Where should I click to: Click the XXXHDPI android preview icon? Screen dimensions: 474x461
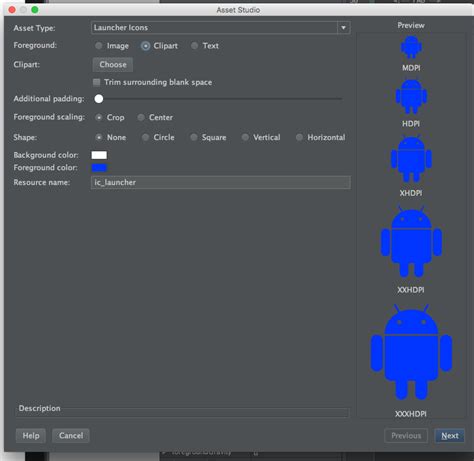point(411,352)
